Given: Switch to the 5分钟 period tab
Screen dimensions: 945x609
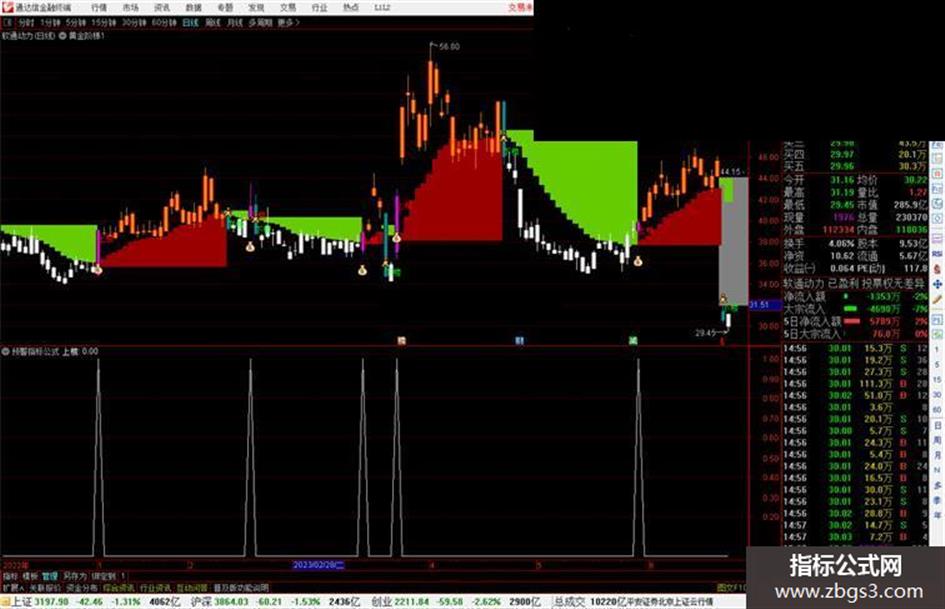Looking at the screenshot, I should pyautogui.click(x=75, y=22).
